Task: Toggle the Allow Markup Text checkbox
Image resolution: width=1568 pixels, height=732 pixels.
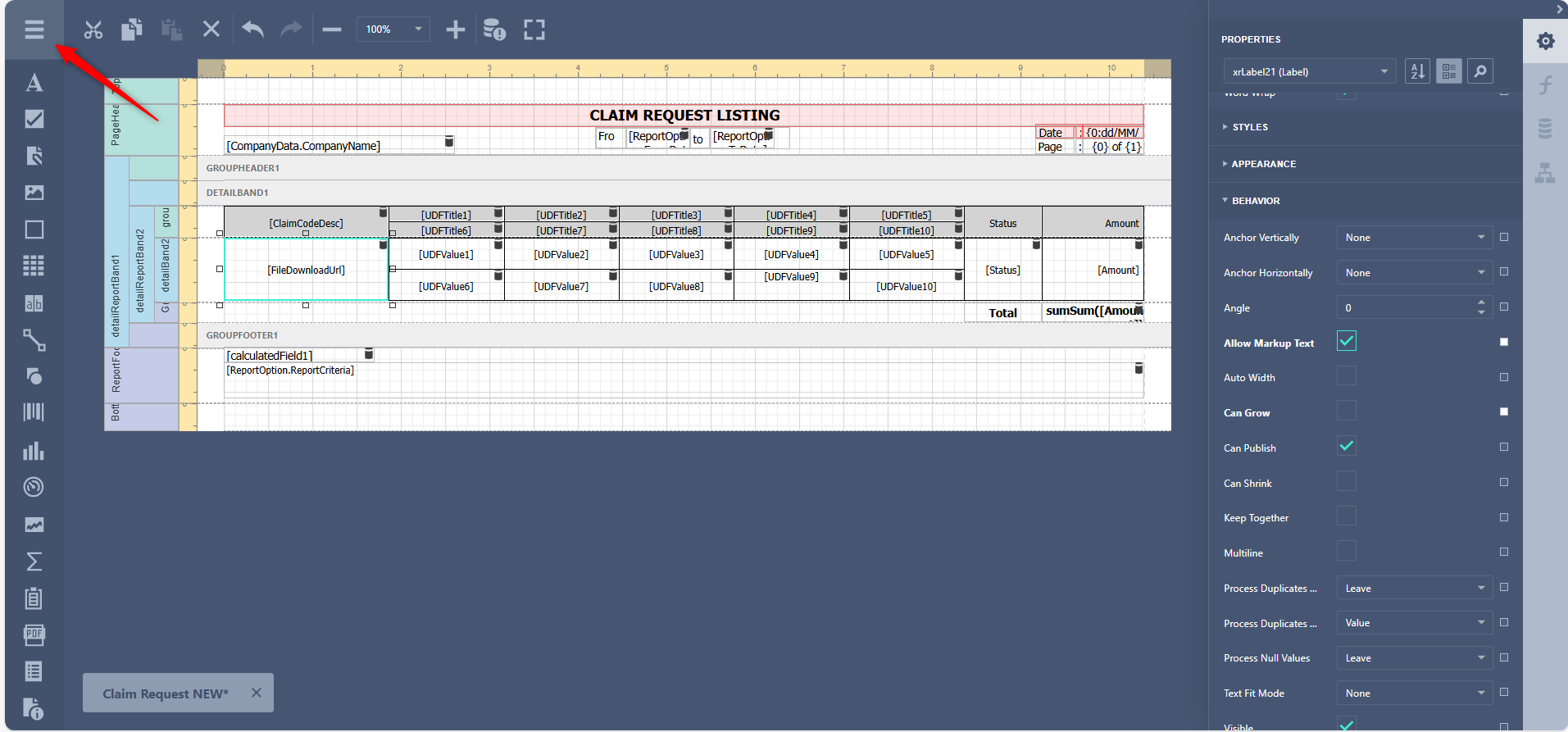Action: (x=1347, y=341)
